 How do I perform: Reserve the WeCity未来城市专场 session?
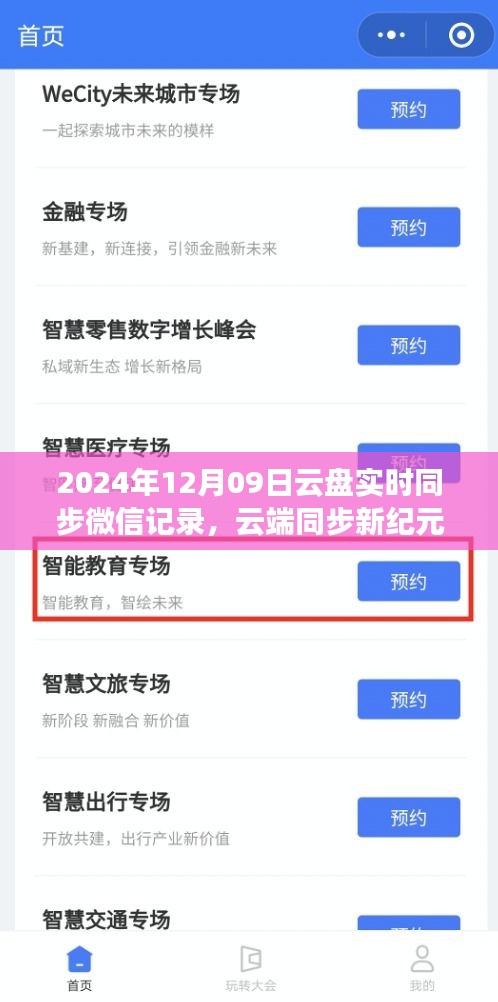click(409, 109)
